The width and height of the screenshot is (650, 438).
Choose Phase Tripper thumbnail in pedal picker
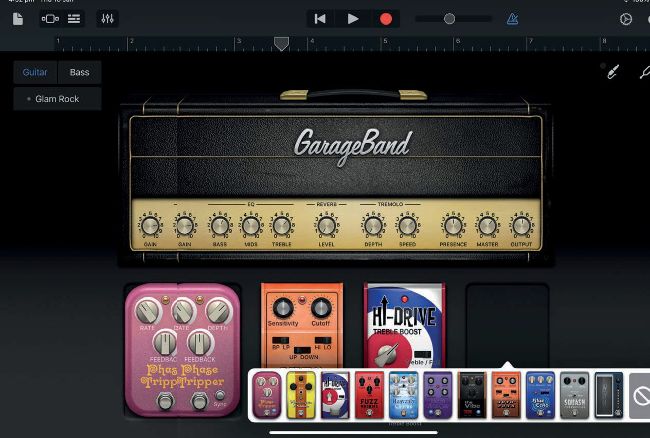click(x=267, y=395)
